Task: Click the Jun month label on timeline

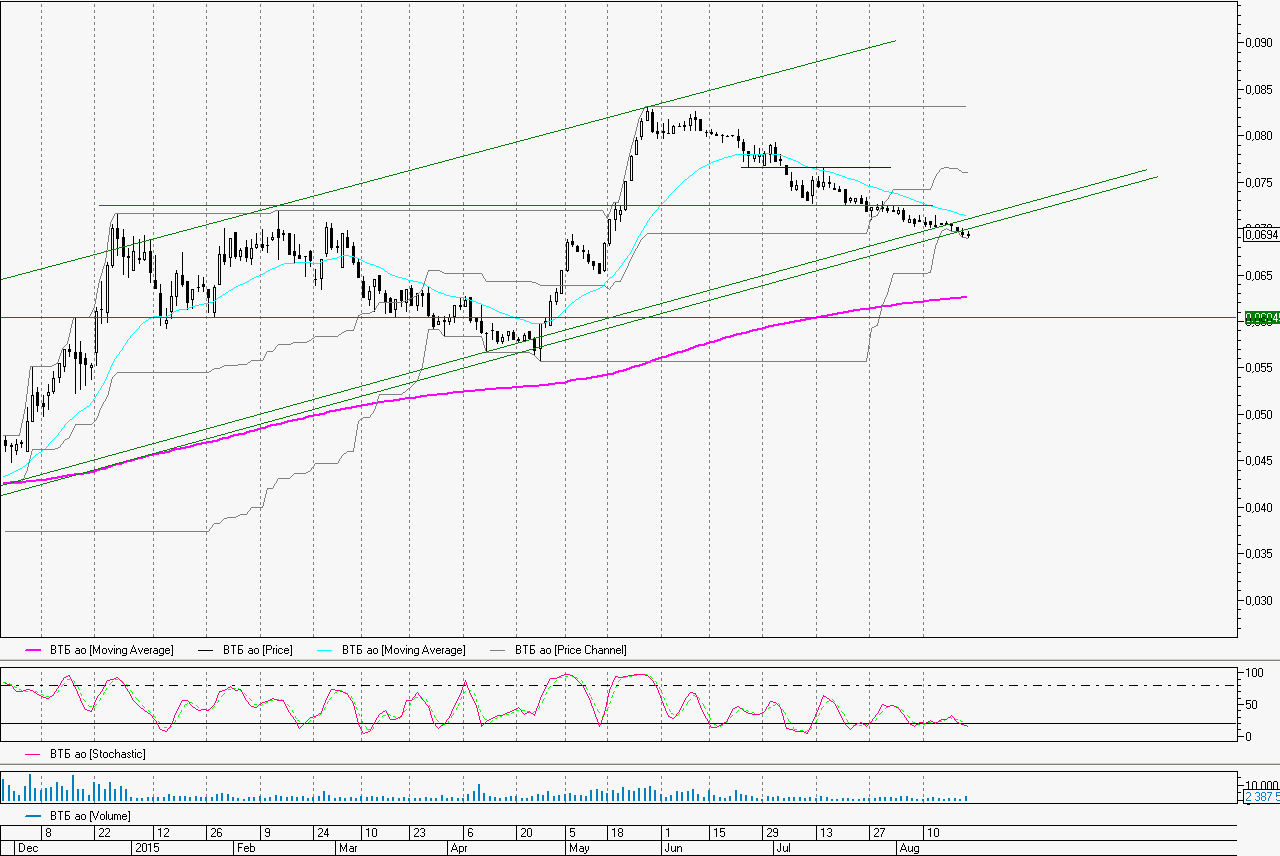Action: (x=673, y=847)
